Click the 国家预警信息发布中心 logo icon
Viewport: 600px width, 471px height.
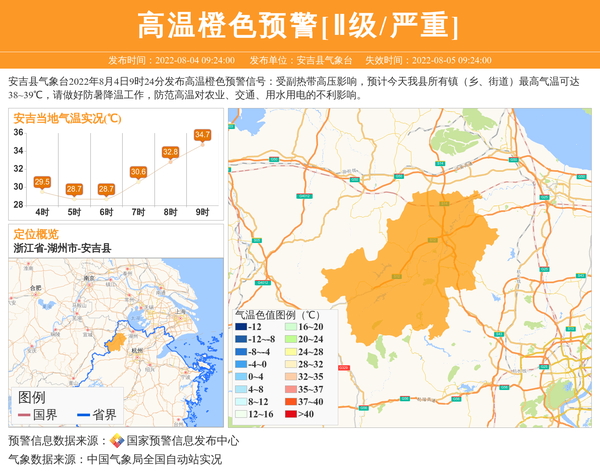coord(117,441)
